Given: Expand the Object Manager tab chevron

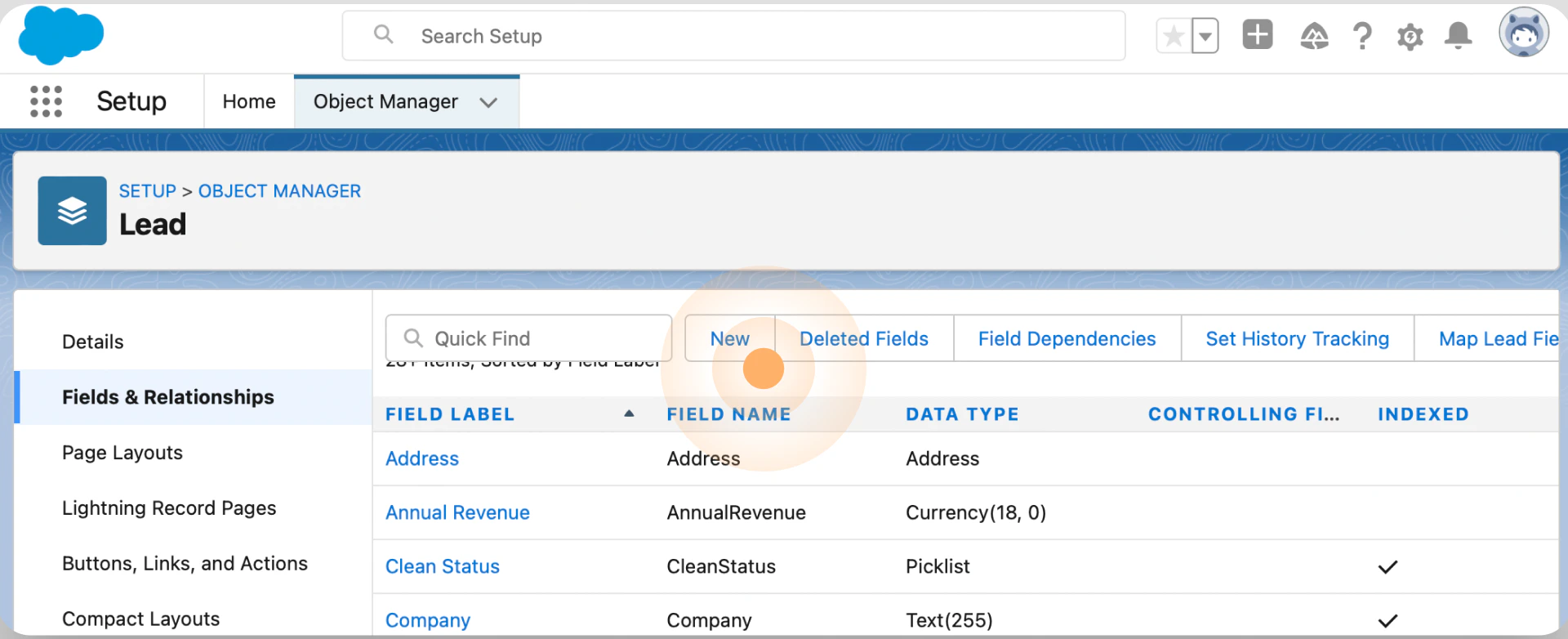Looking at the screenshot, I should point(488,102).
